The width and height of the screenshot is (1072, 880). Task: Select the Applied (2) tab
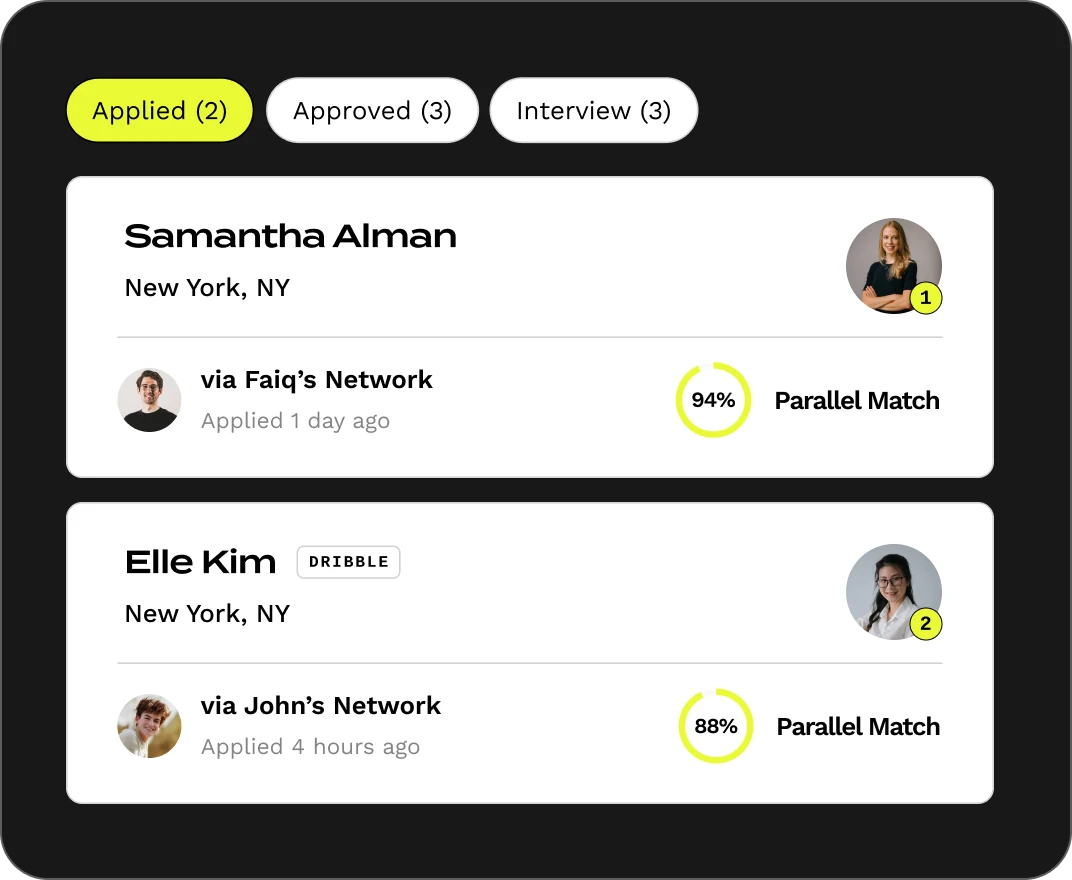coord(159,110)
